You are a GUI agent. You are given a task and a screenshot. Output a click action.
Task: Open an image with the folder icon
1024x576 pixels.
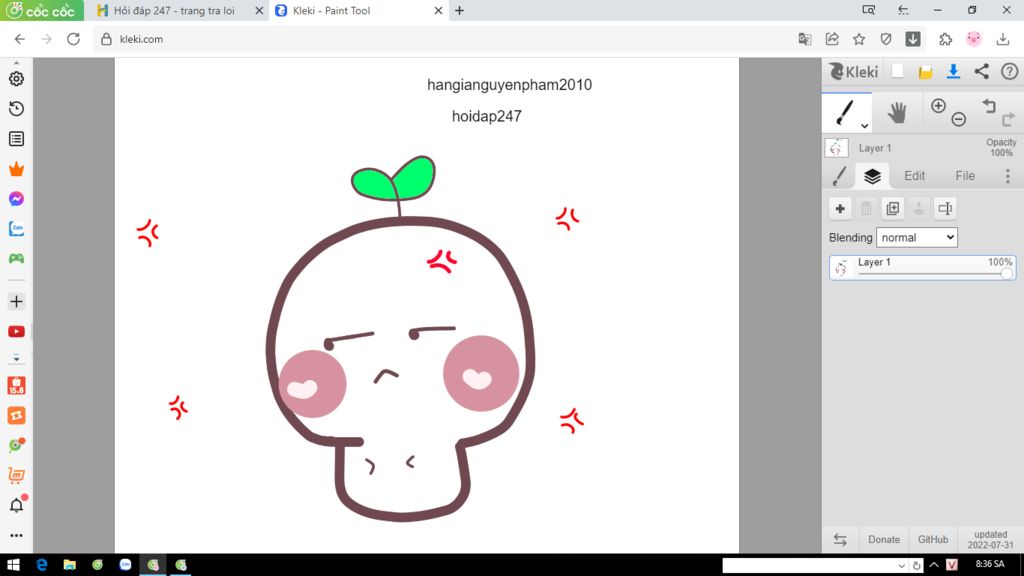coord(925,72)
